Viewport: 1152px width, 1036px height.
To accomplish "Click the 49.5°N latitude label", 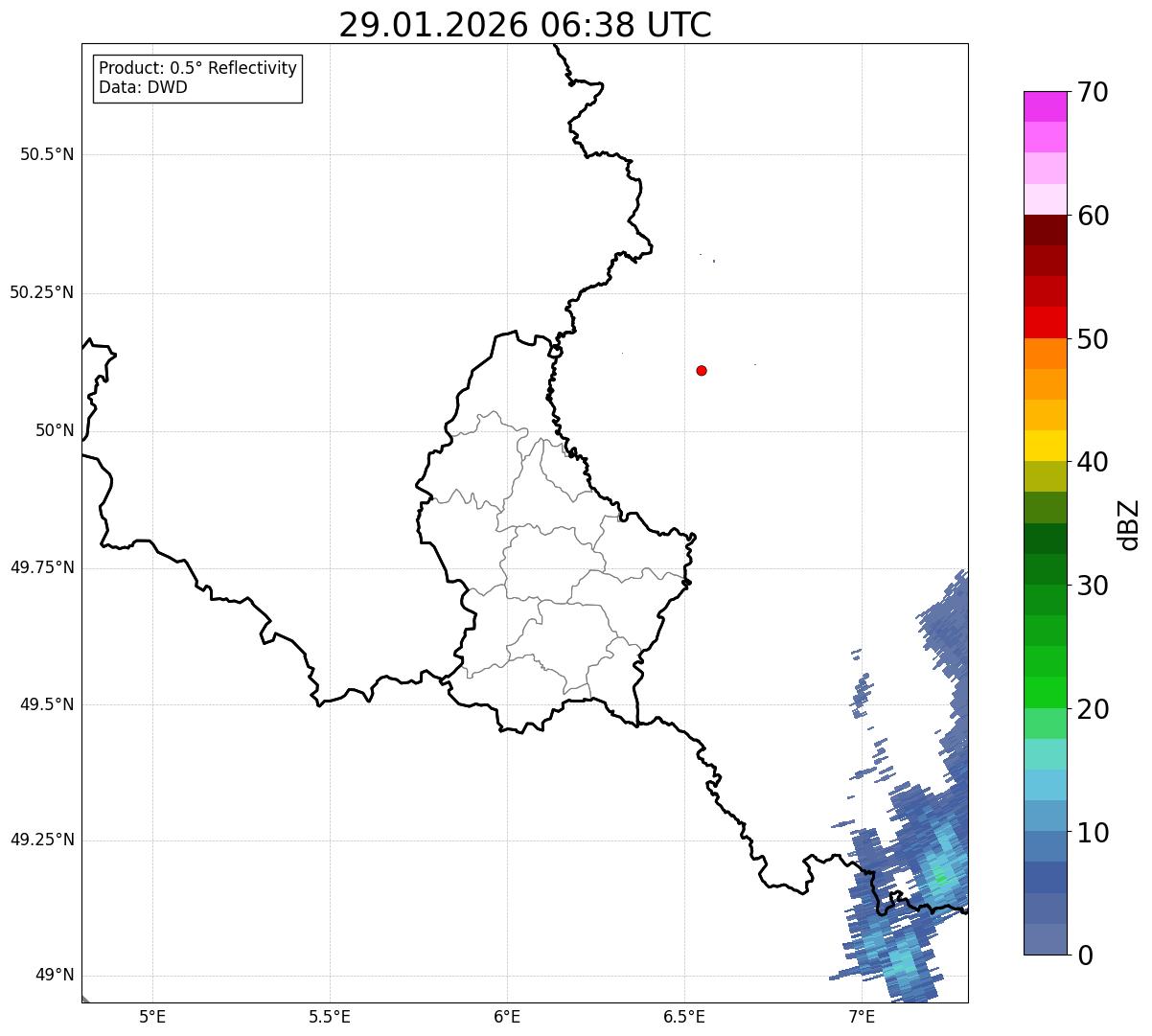I will (x=47, y=704).
